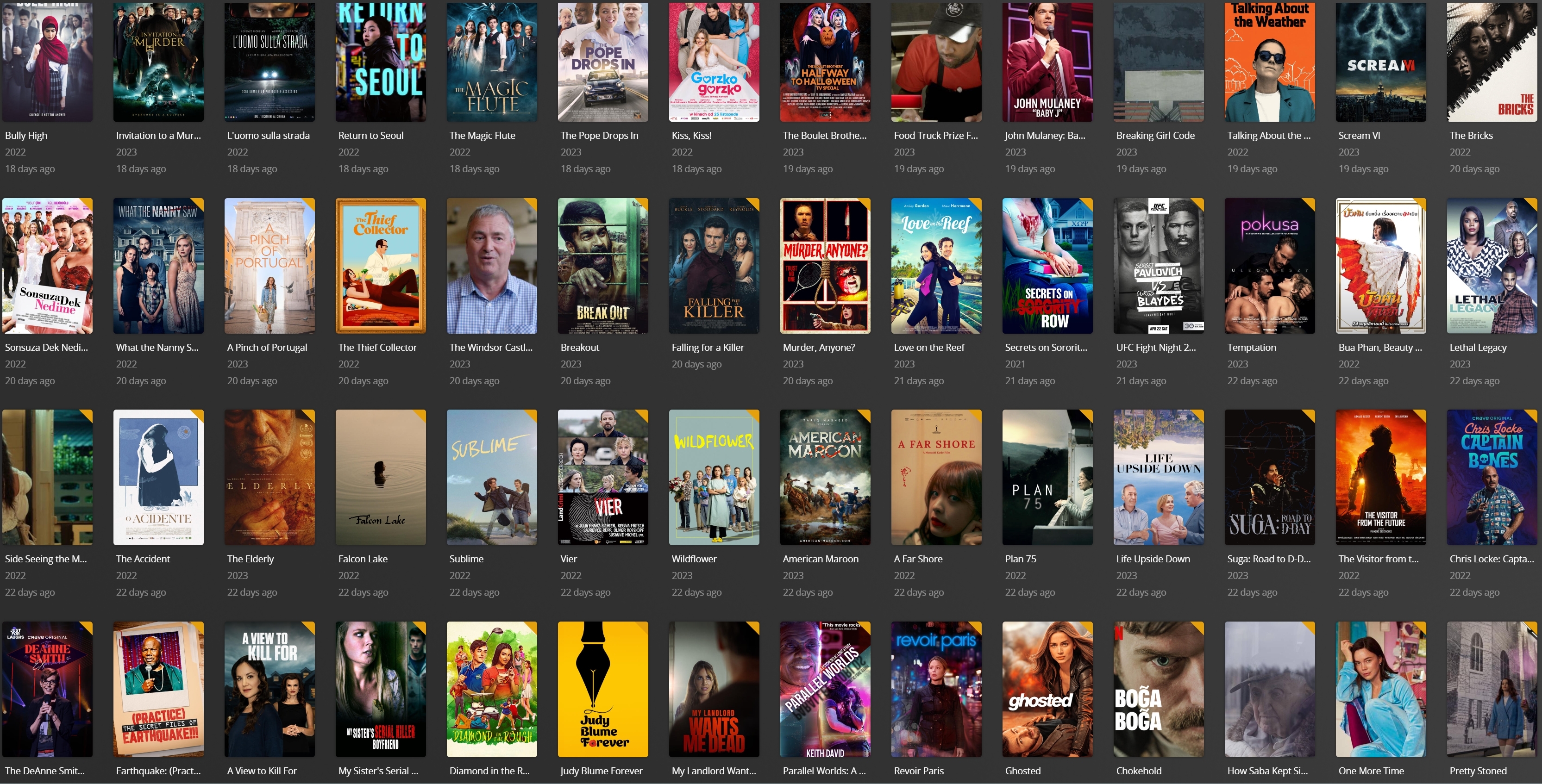This screenshot has height=784, width=1542.
Task: Open The Pope Drops In poster
Action: tap(603, 61)
